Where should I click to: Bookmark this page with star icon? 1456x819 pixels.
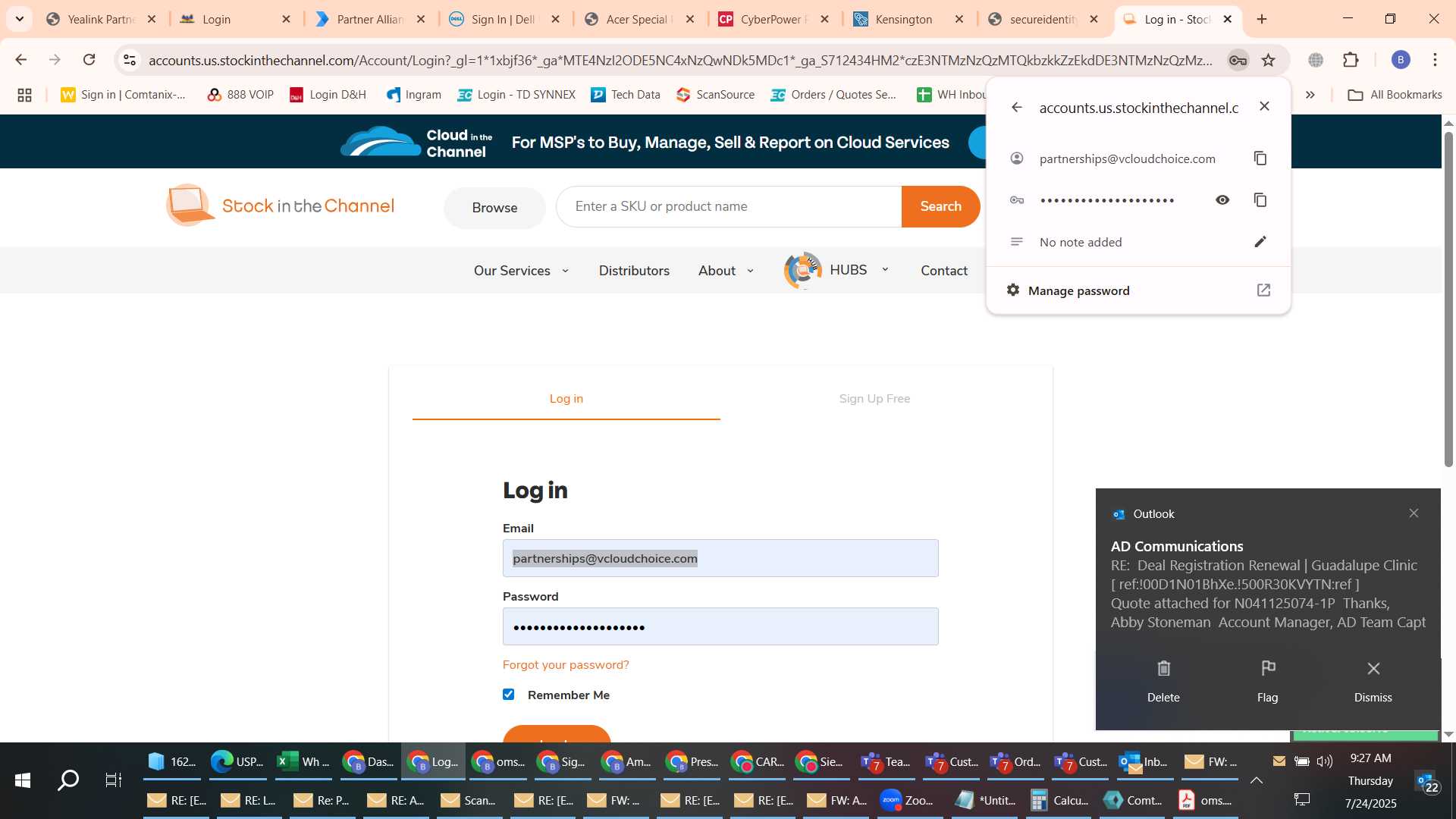point(1269,60)
